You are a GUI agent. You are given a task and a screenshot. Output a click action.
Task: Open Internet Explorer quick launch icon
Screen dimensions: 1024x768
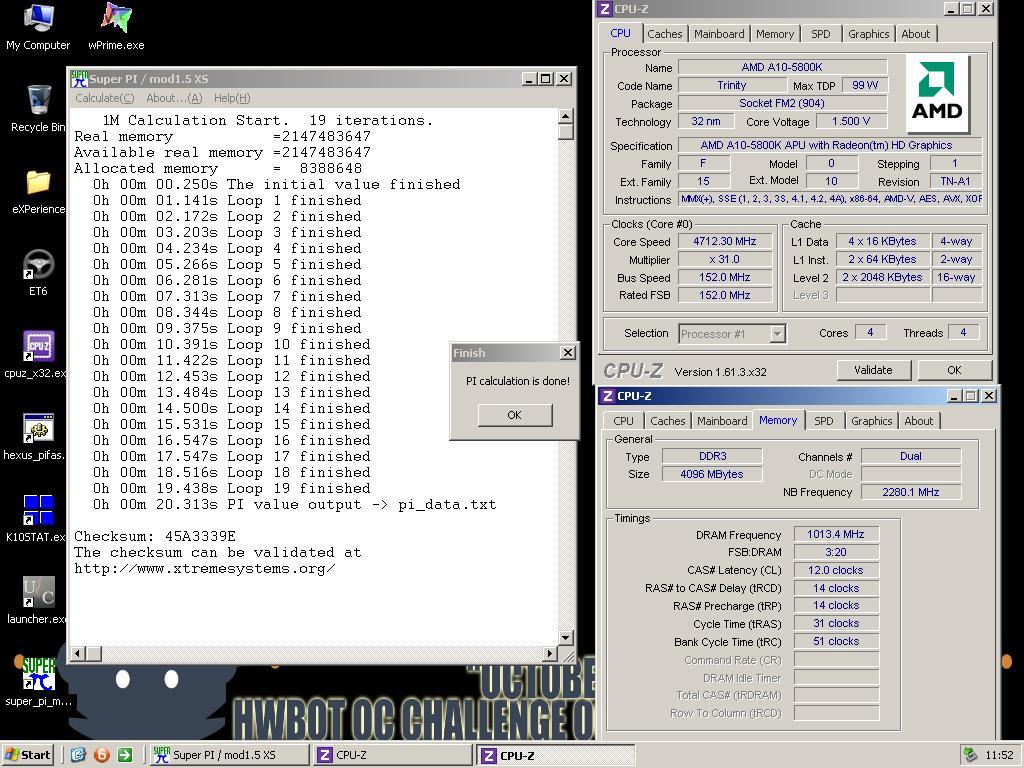pyautogui.click(x=78, y=755)
